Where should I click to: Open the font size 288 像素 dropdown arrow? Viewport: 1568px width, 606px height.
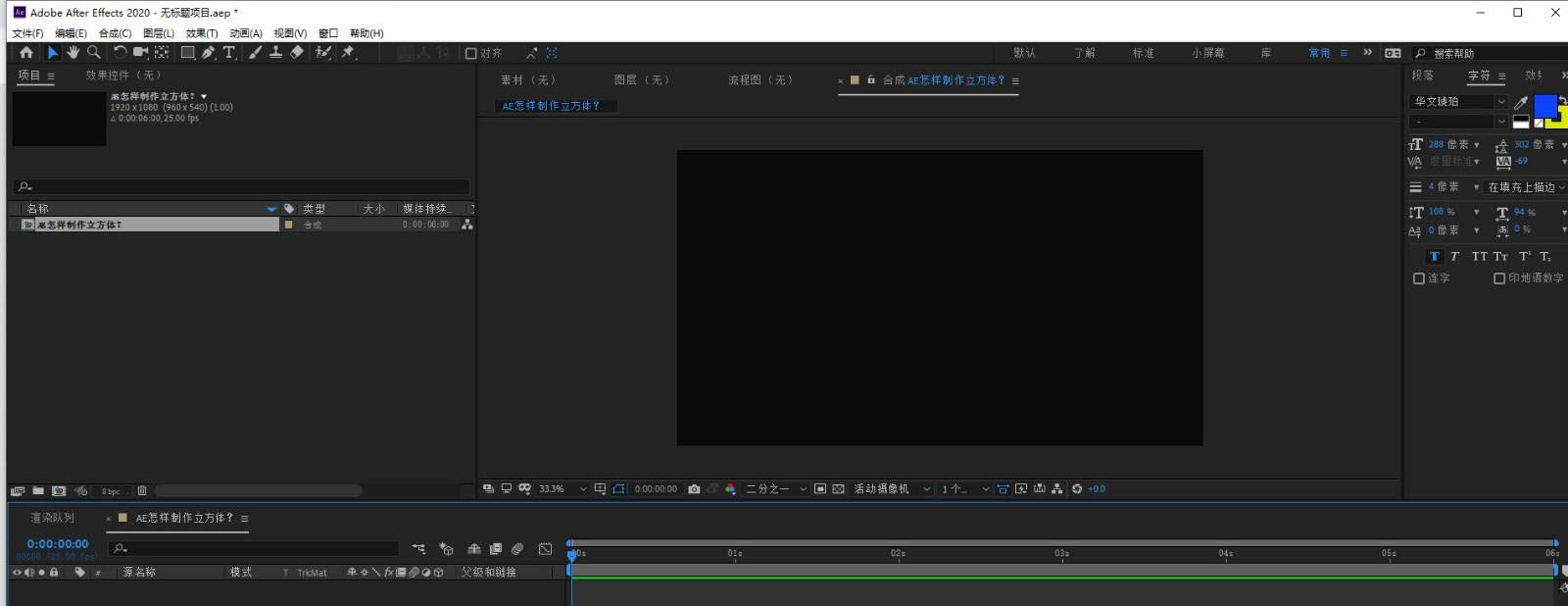pyautogui.click(x=1477, y=145)
